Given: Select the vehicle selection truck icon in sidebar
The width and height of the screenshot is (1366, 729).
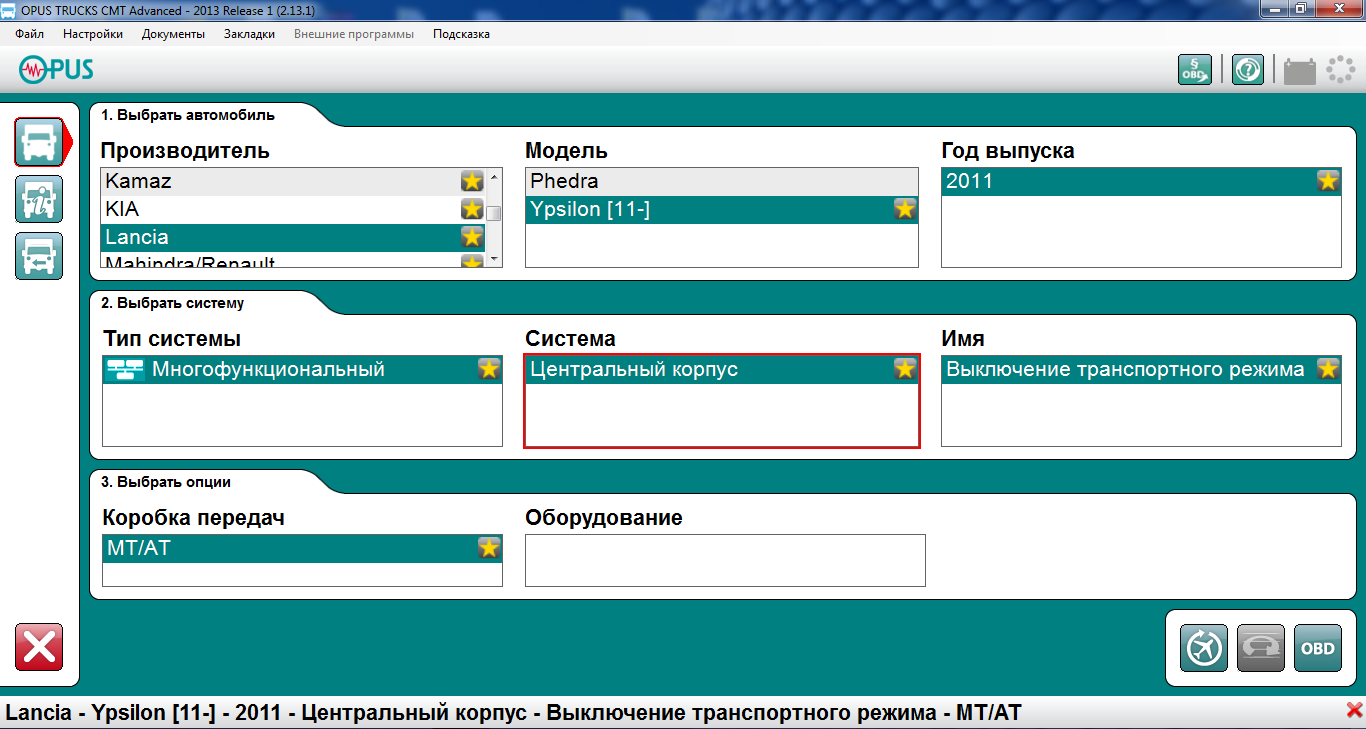Looking at the screenshot, I should (x=39, y=142).
